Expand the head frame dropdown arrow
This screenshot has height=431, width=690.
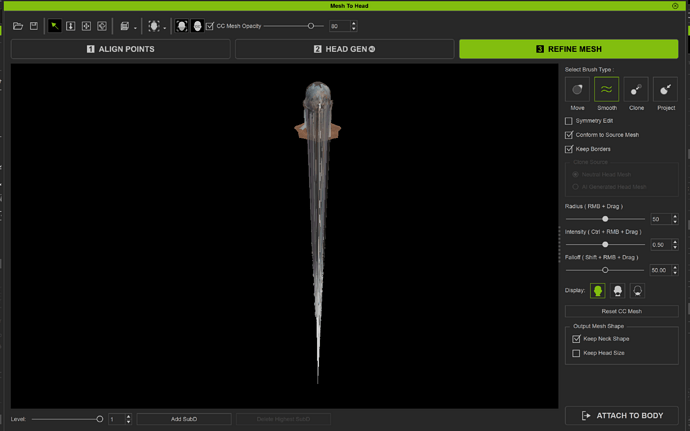[165, 28]
